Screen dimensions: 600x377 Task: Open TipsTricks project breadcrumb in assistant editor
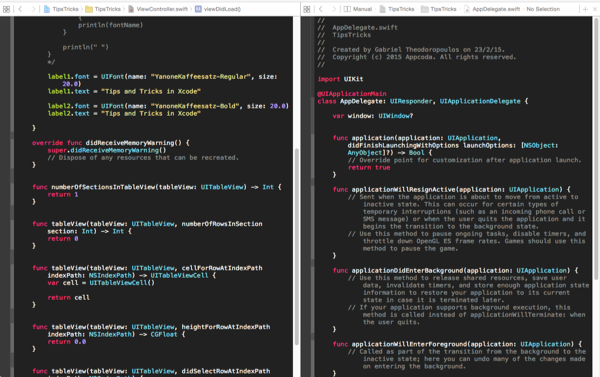point(397,9)
